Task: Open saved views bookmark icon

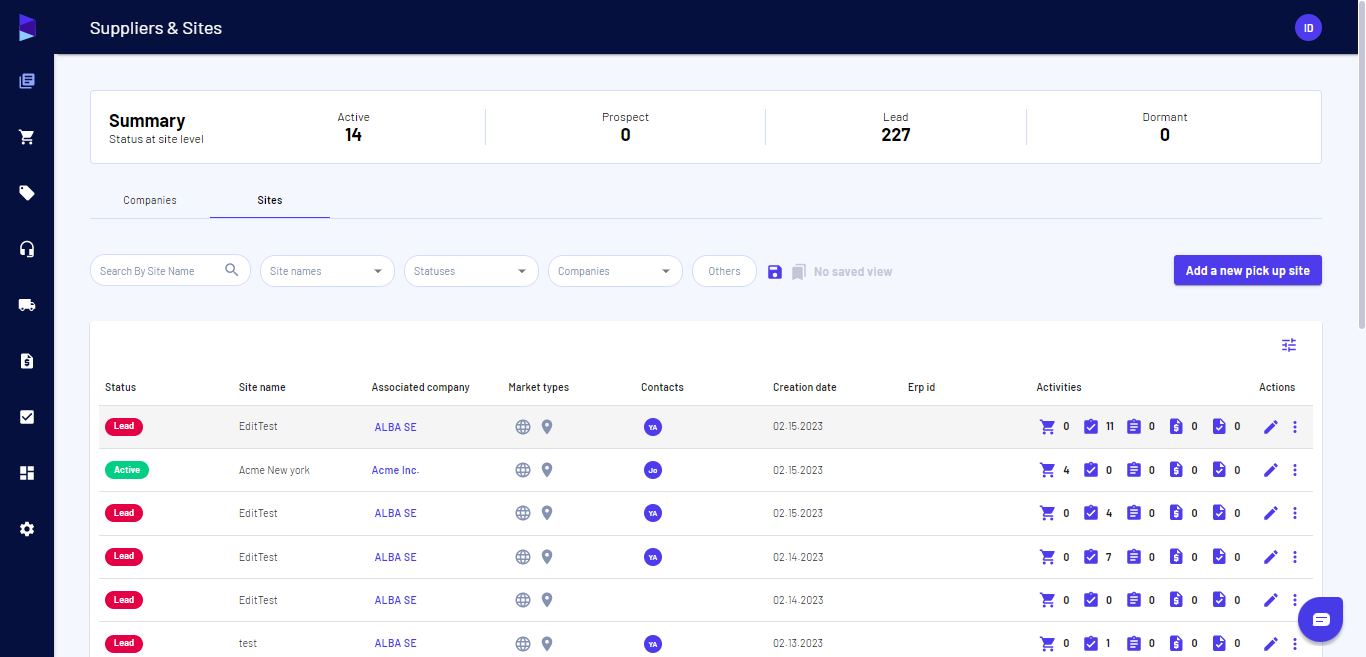Action: pyautogui.click(x=798, y=272)
